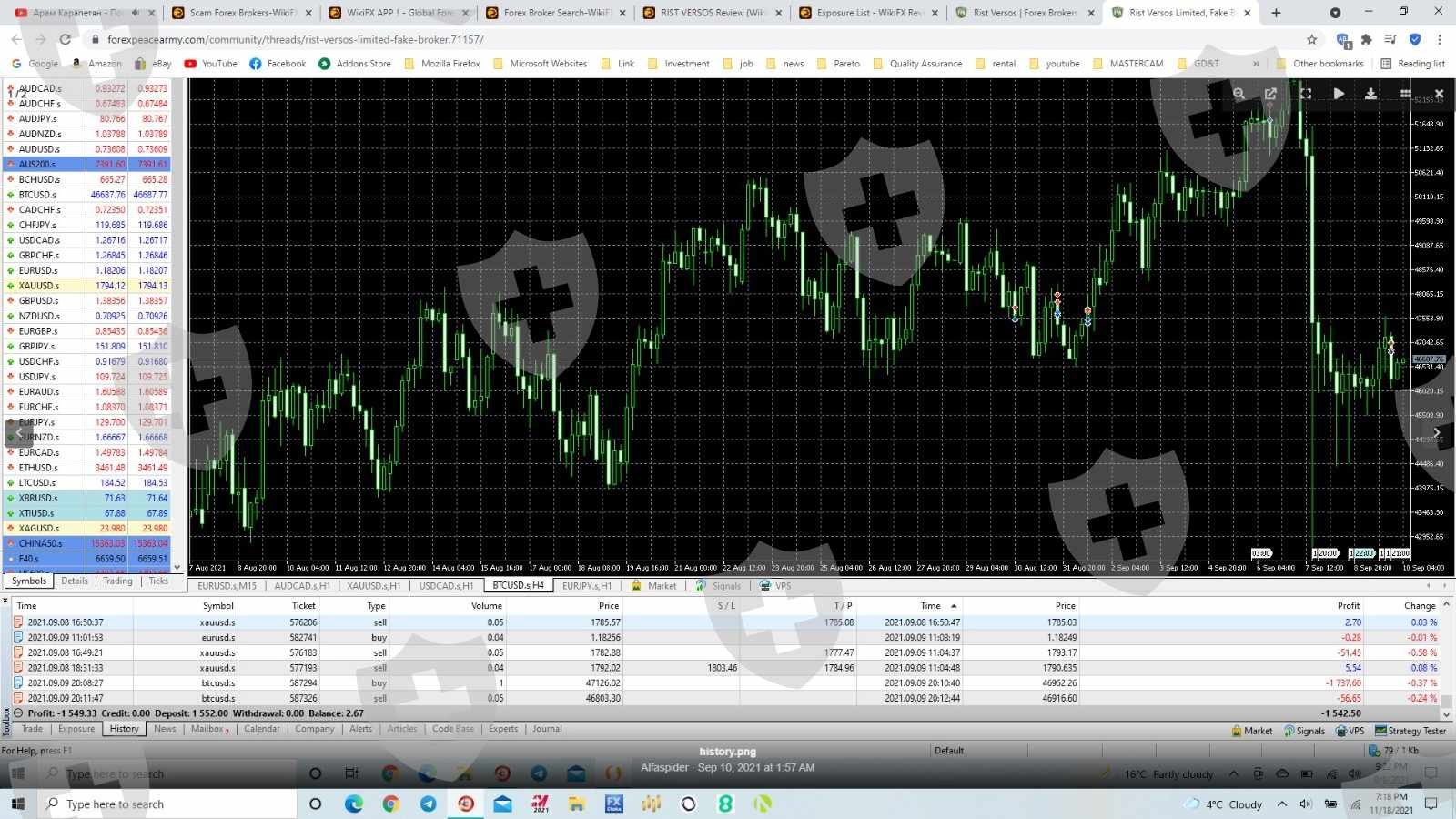Expand the Quality Assurance bookmark folder
This screenshot has width=1456, height=819.
[x=916, y=64]
